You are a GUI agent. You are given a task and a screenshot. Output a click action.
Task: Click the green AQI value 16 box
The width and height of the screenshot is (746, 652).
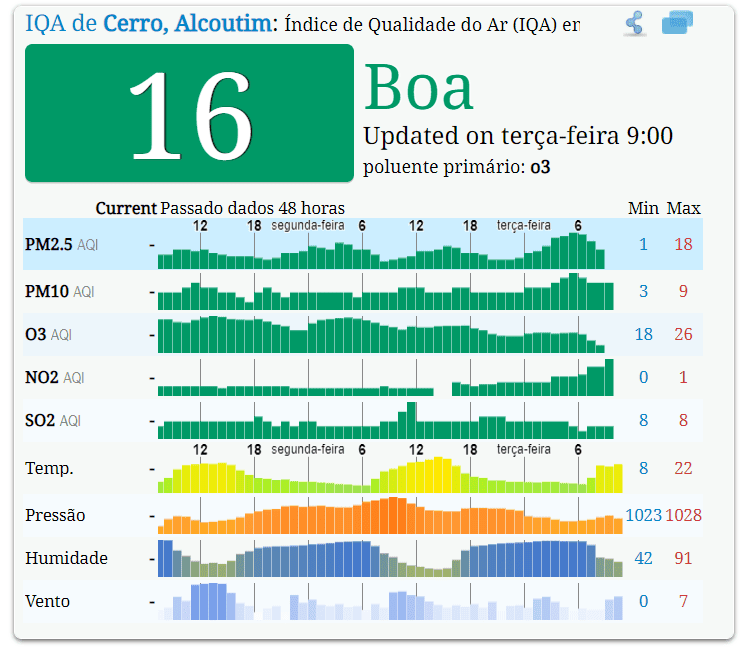(189, 113)
